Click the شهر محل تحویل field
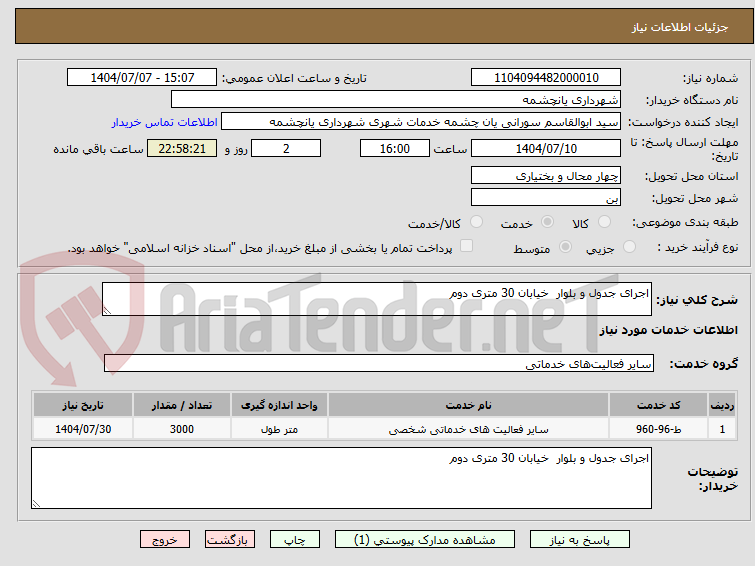Image resolution: width=755 pixels, height=566 pixels. [x=546, y=198]
